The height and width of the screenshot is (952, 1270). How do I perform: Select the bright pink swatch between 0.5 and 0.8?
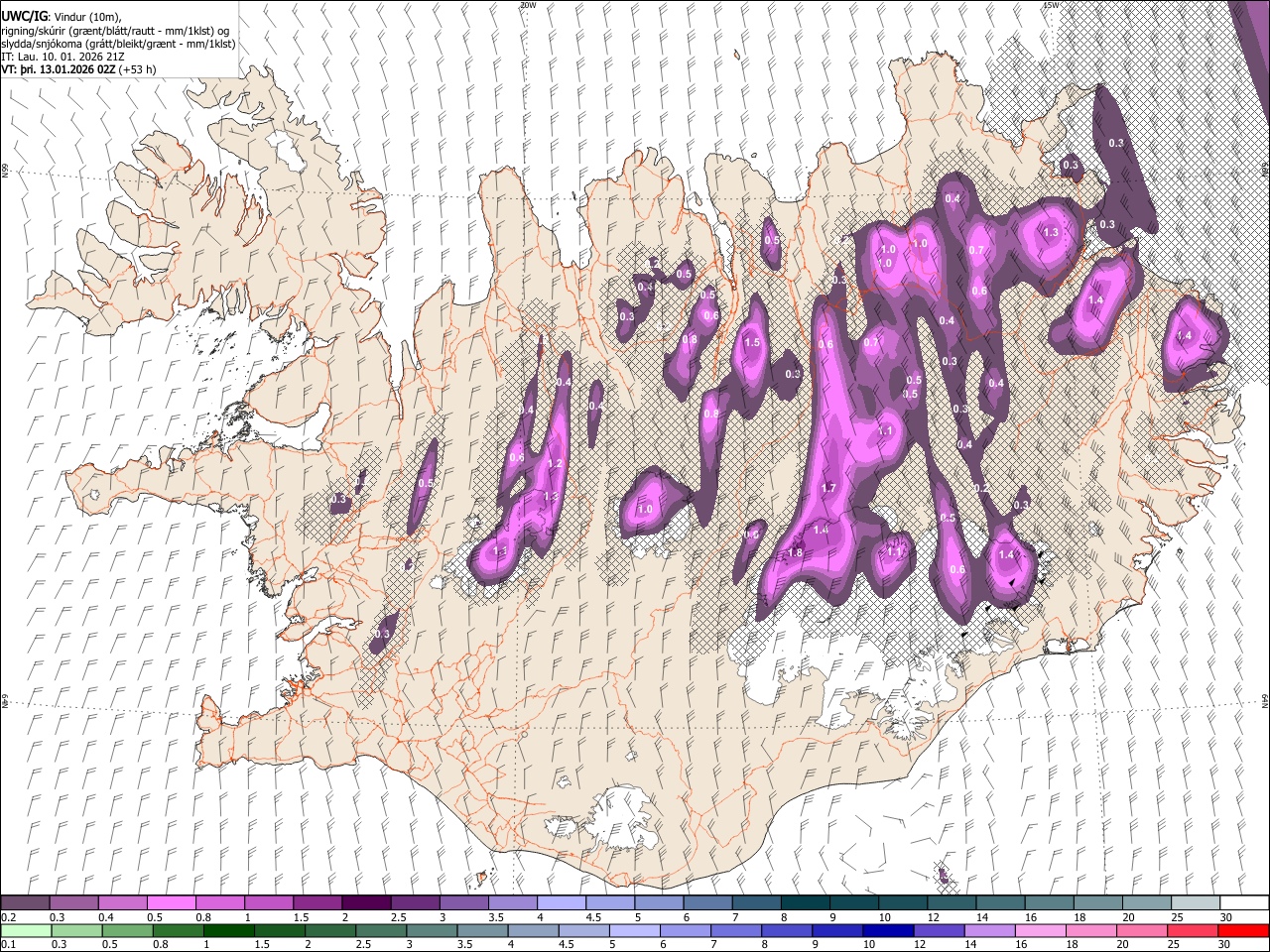pos(172,903)
